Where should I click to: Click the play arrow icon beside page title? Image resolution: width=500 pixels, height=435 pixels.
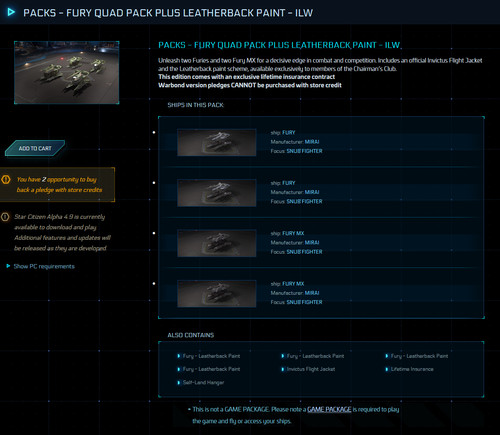coord(11,12)
